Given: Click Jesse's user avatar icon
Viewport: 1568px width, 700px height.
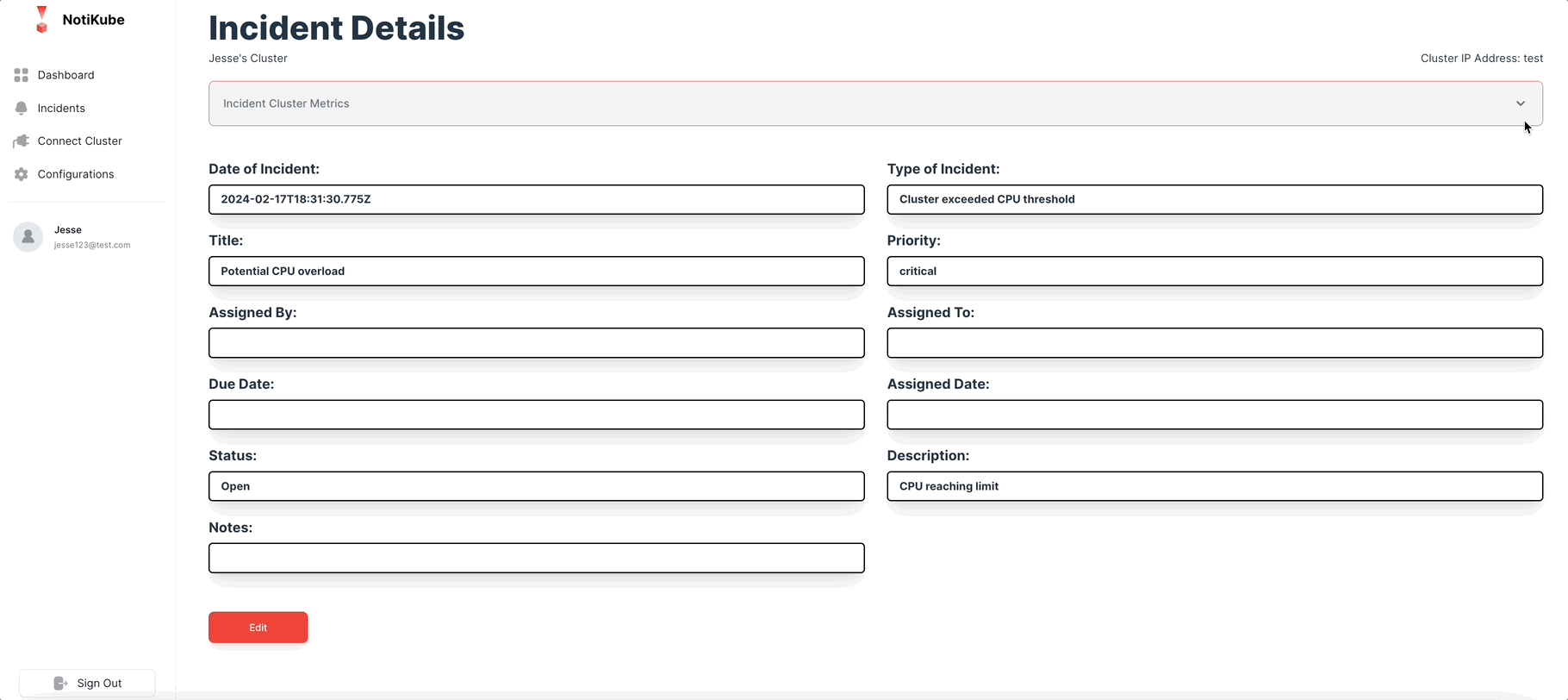Looking at the screenshot, I should point(28,237).
